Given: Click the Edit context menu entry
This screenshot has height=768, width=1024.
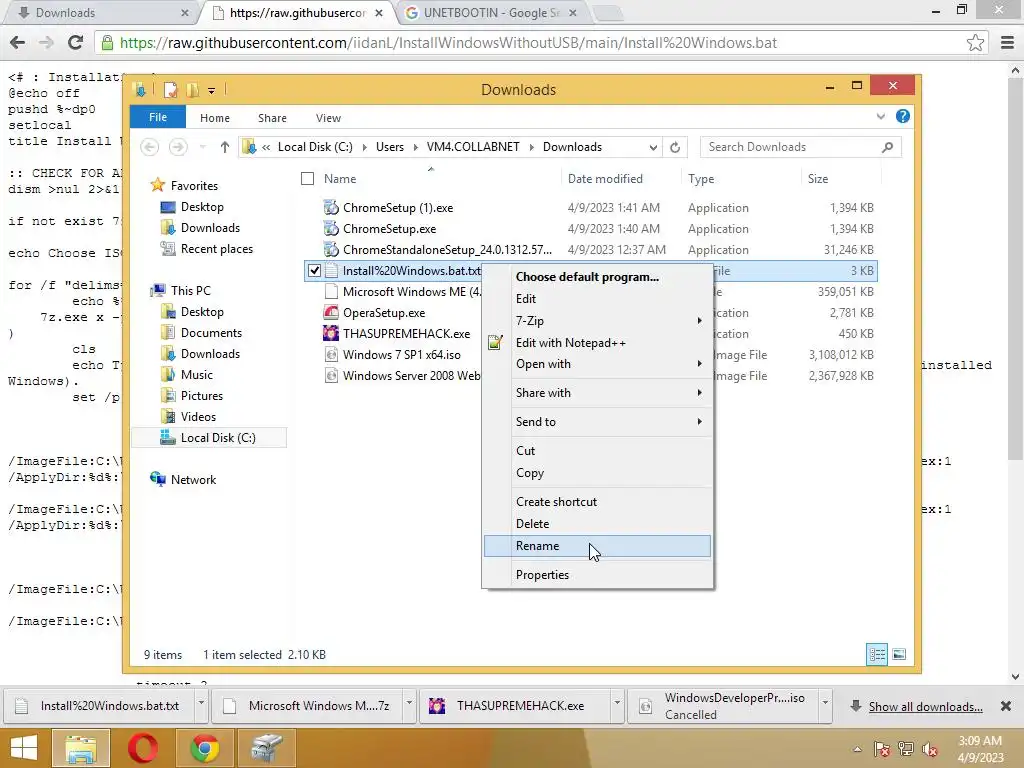Looking at the screenshot, I should pos(597,299).
